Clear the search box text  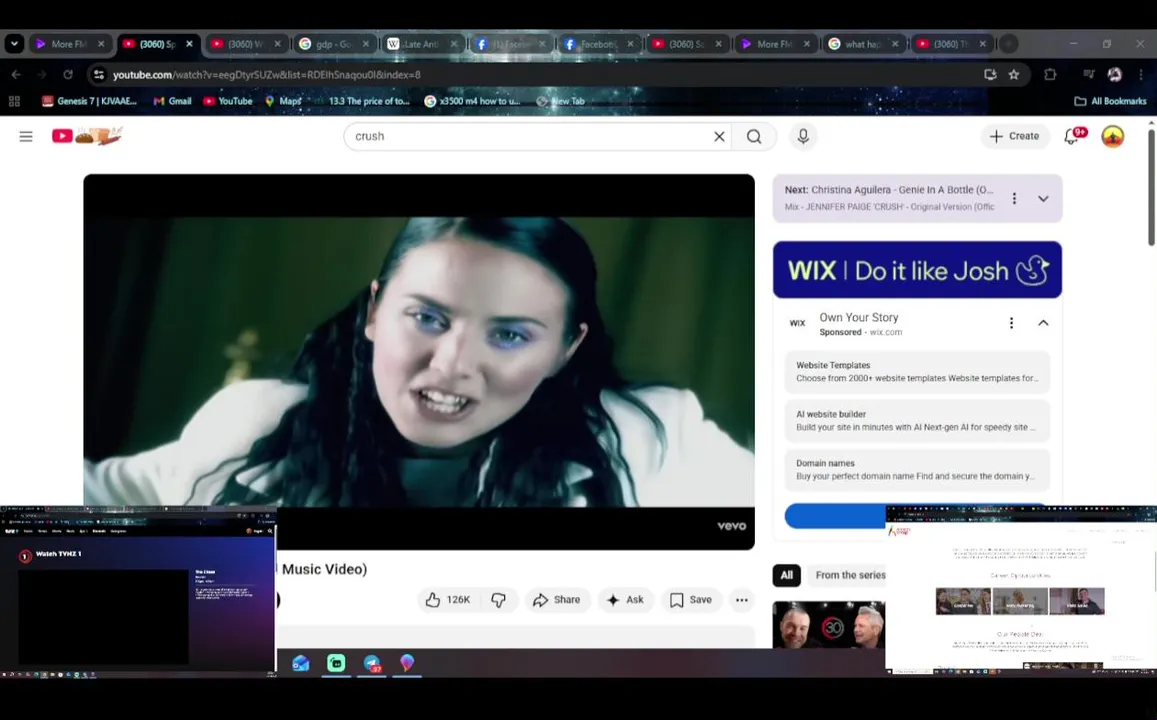pyautogui.click(x=719, y=136)
